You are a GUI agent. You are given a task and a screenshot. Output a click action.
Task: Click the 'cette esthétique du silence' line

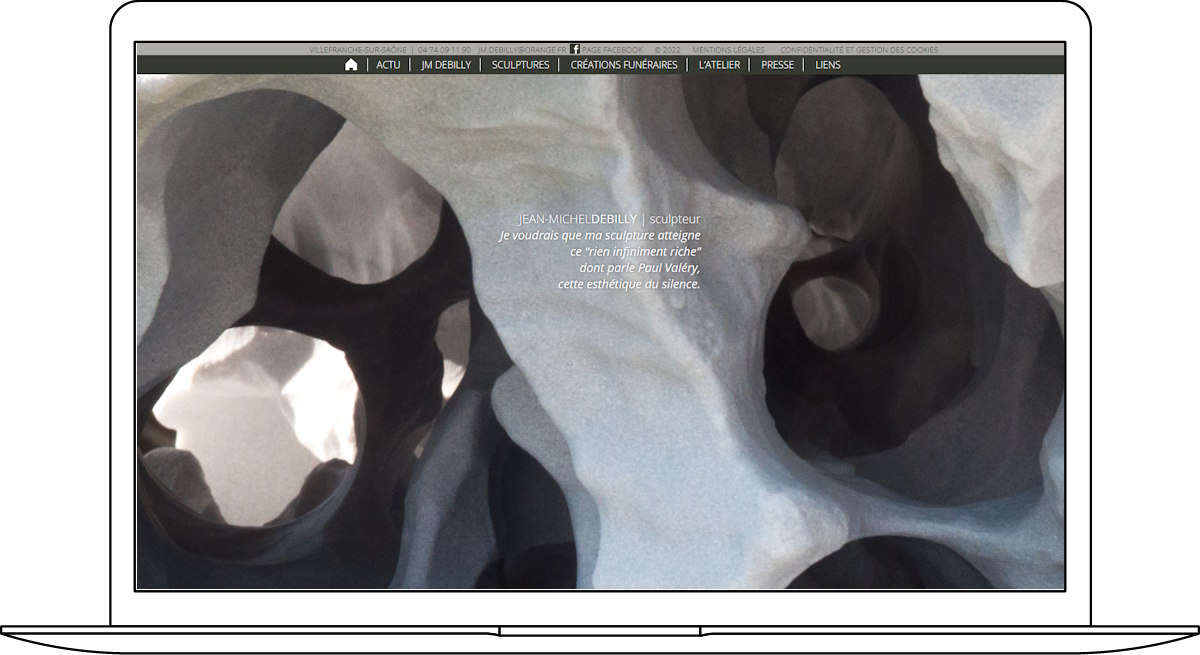[629, 284]
